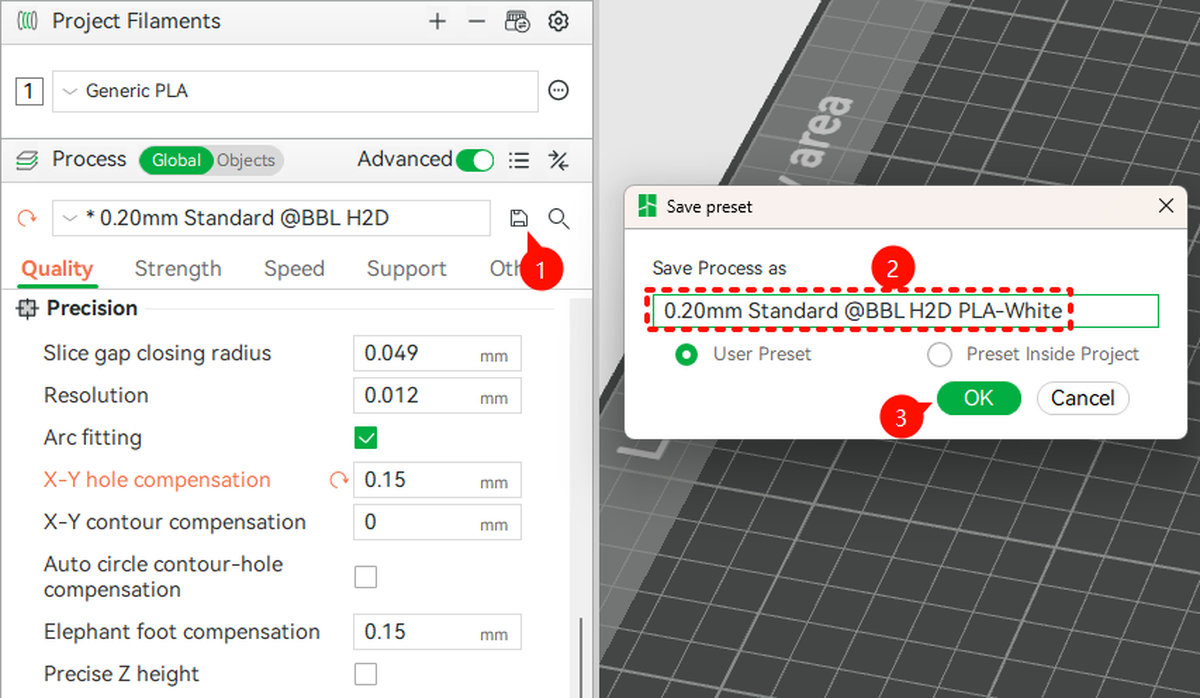Screen dimensions: 1200x698
Task: Click the filament number 1 box
Action: tap(29, 92)
